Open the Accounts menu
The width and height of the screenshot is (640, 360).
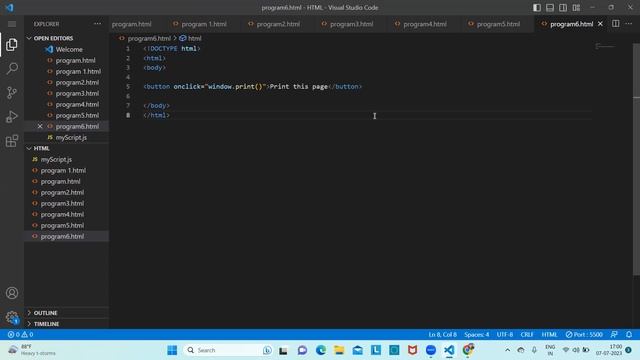click(12, 293)
